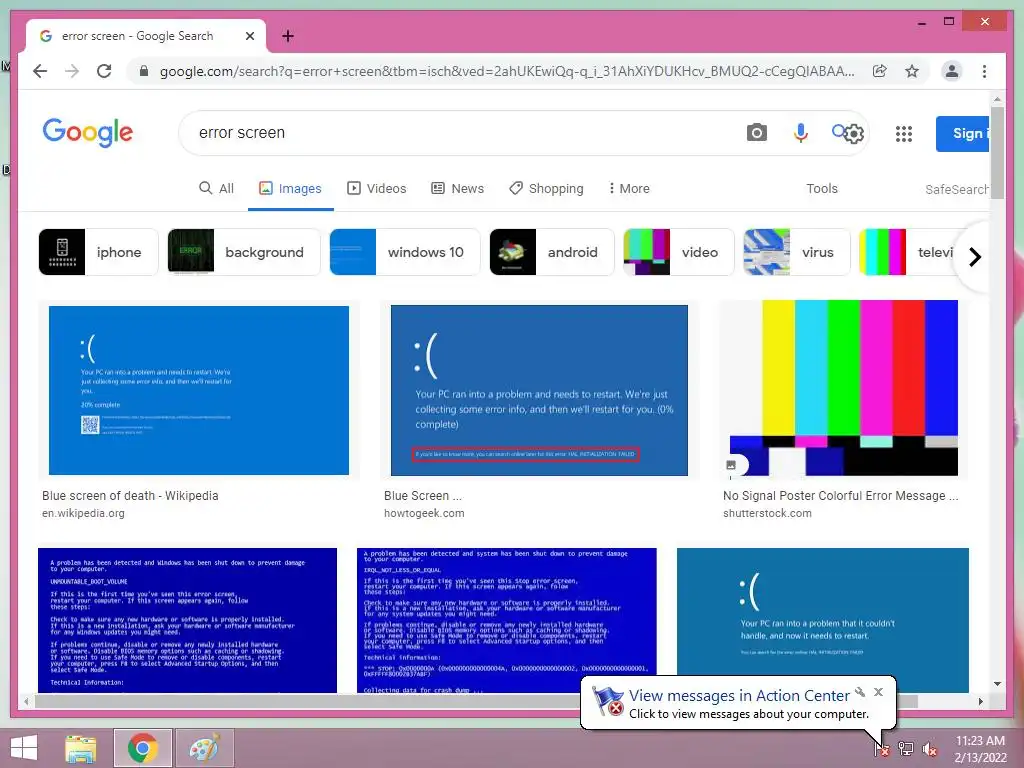The width and height of the screenshot is (1024, 768).
Task: Open 'couldn't handle' blue screen image
Action: point(823,614)
